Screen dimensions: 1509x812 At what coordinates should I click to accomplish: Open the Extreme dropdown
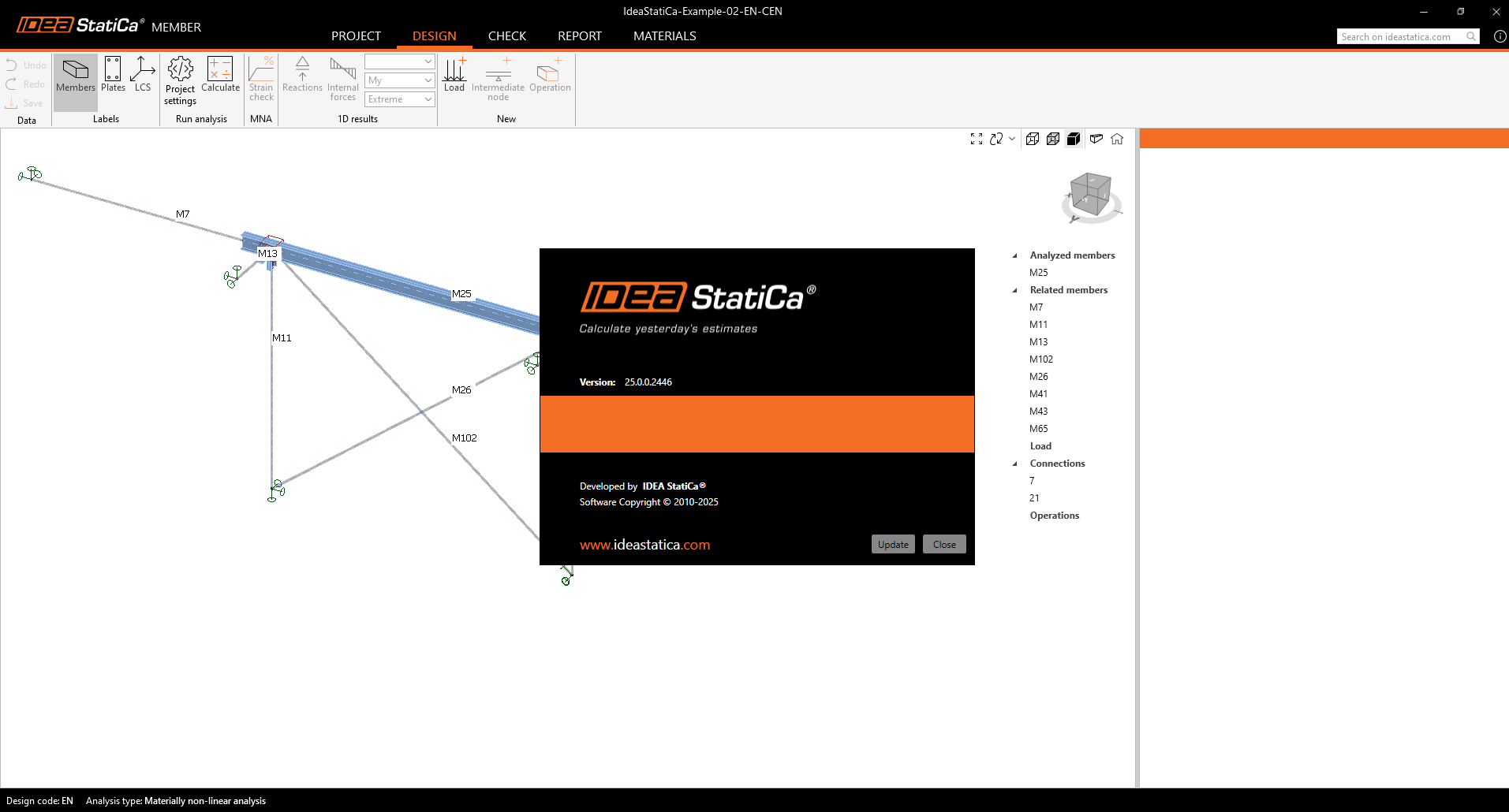click(x=400, y=99)
